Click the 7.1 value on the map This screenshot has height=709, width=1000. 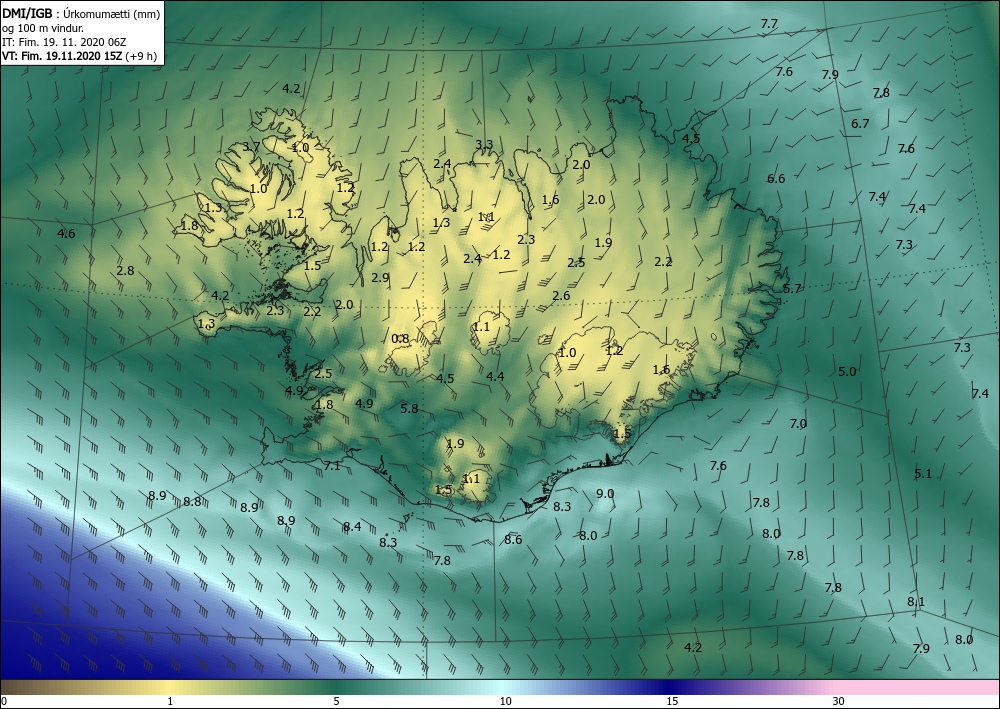[332, 465]
